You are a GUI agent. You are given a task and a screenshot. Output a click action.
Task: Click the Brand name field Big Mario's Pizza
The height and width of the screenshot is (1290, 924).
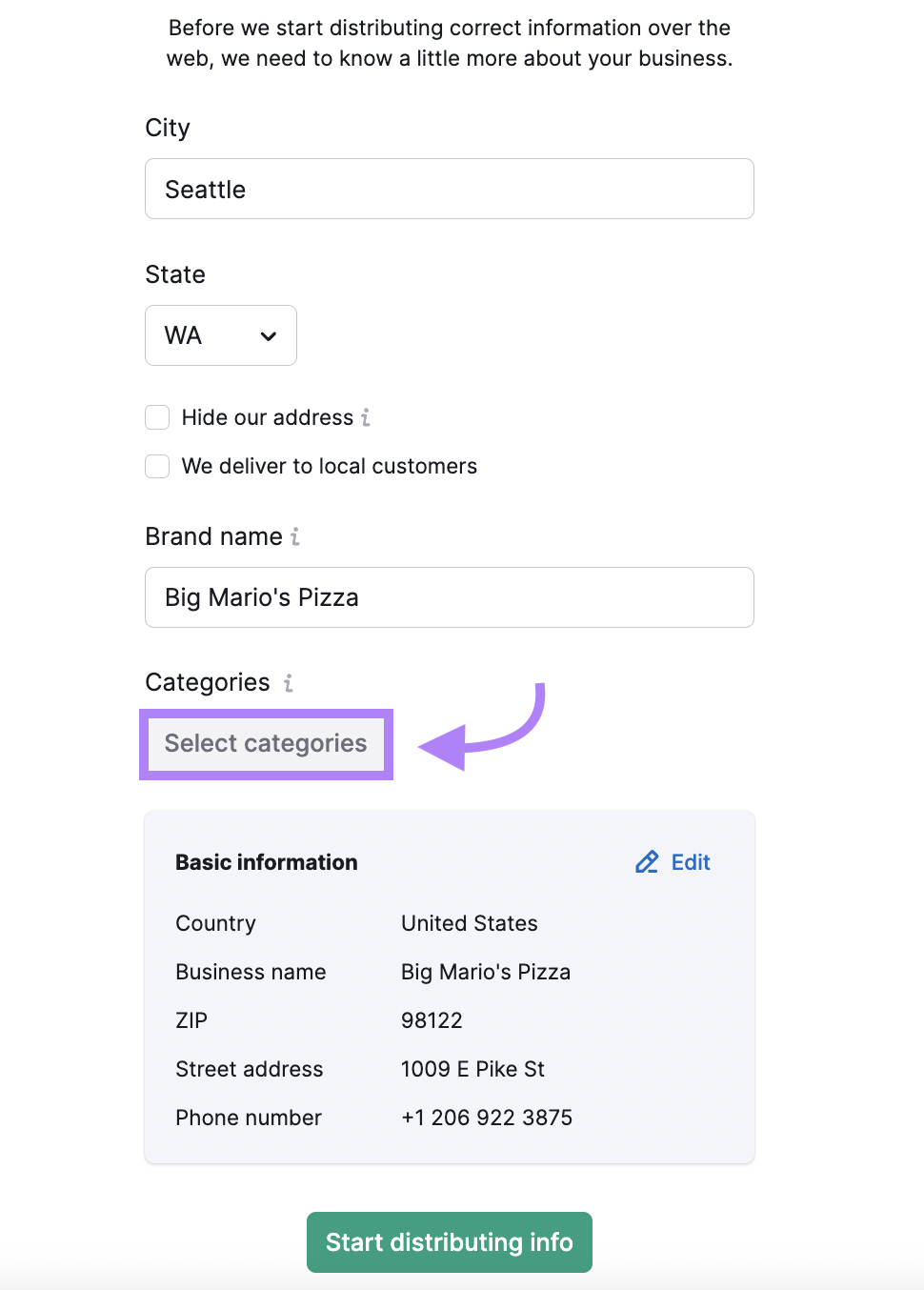coord(449,597)
